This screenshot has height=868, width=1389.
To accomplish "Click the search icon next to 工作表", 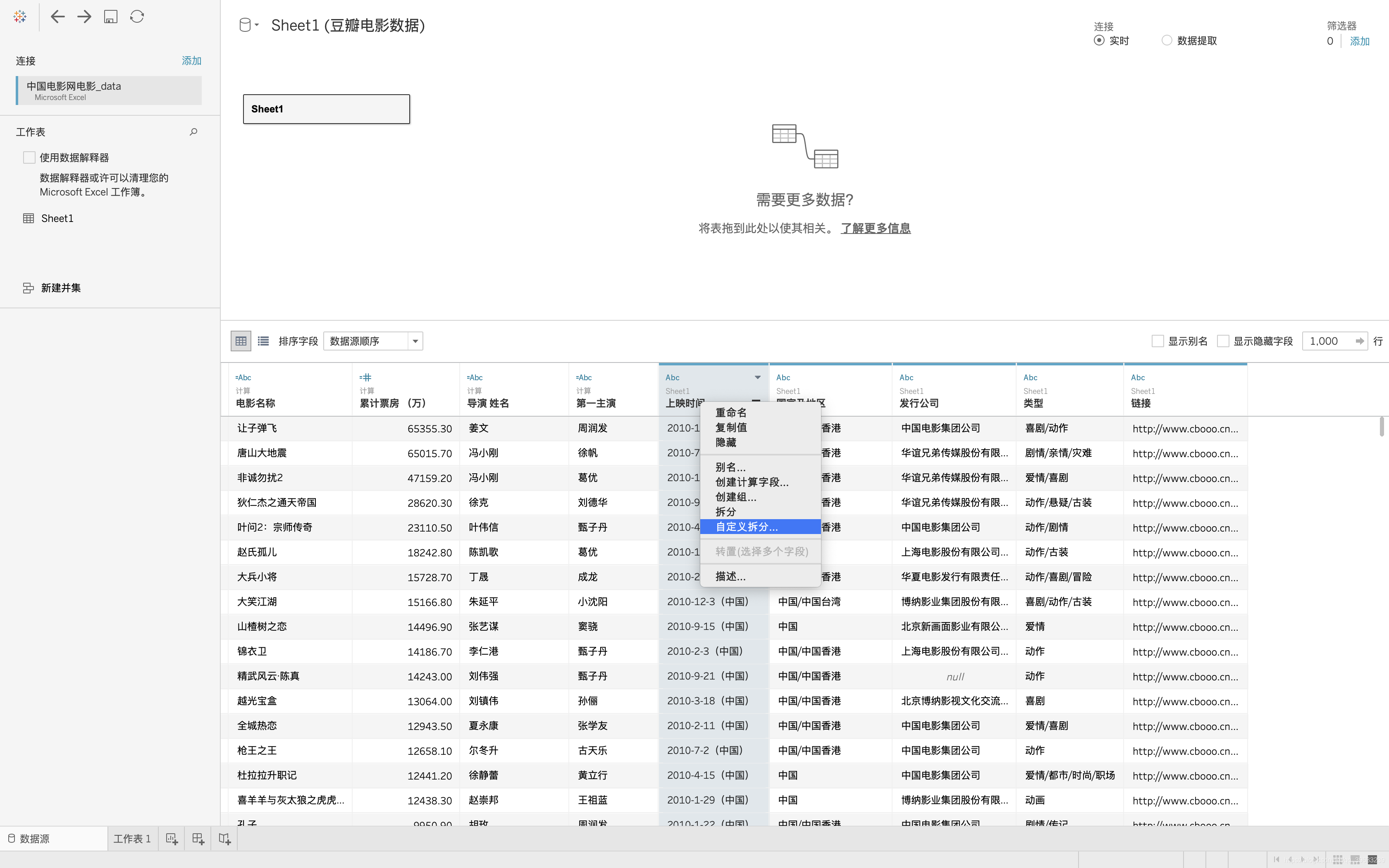I will click(193, 132).
